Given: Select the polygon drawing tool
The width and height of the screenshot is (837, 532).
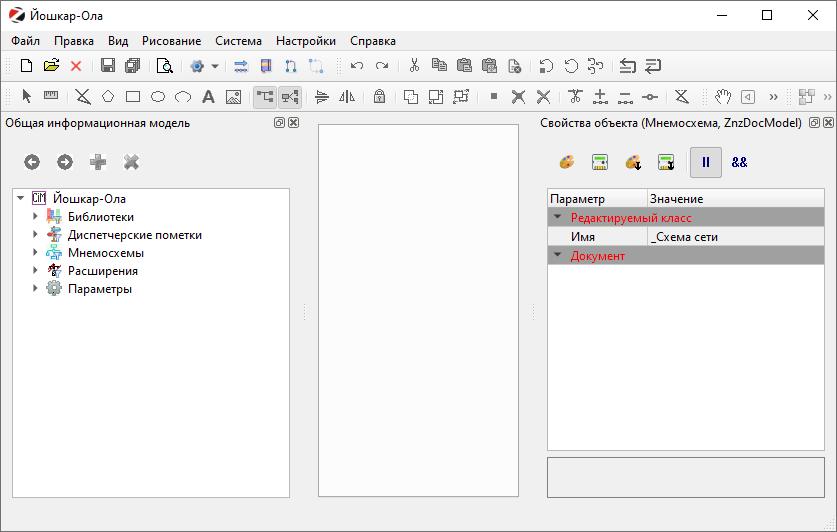Looking at the screenshot, I should coord(107,97).
